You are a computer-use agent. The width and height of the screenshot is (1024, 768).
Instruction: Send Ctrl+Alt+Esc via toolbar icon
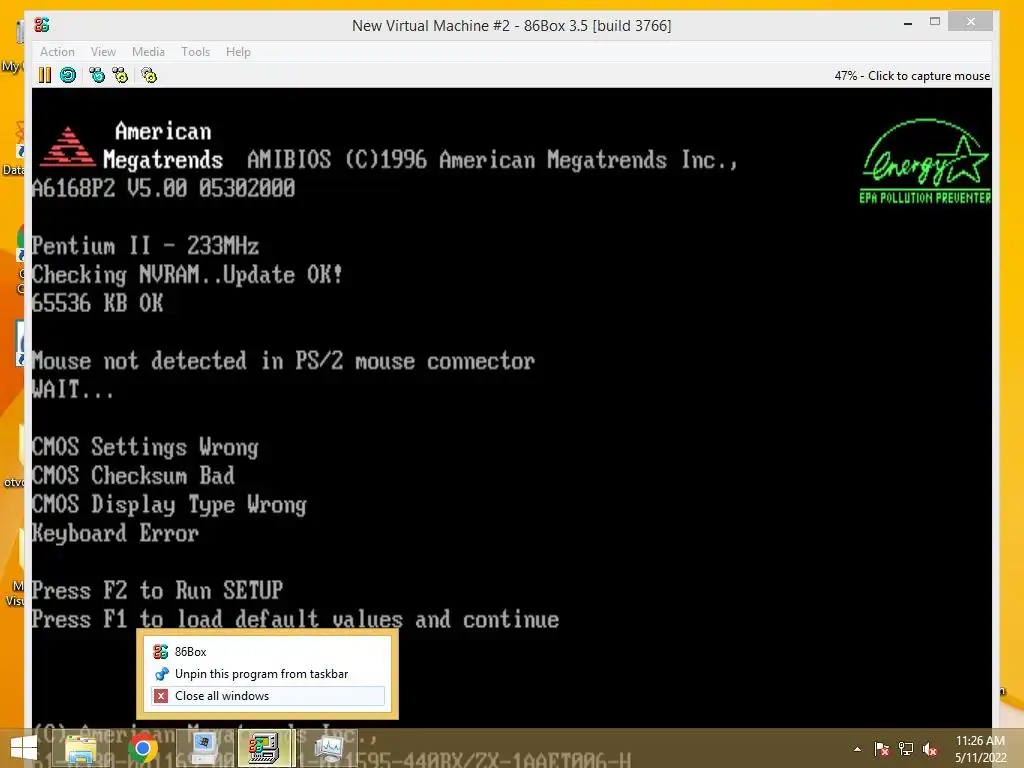(x=120, y=76)
